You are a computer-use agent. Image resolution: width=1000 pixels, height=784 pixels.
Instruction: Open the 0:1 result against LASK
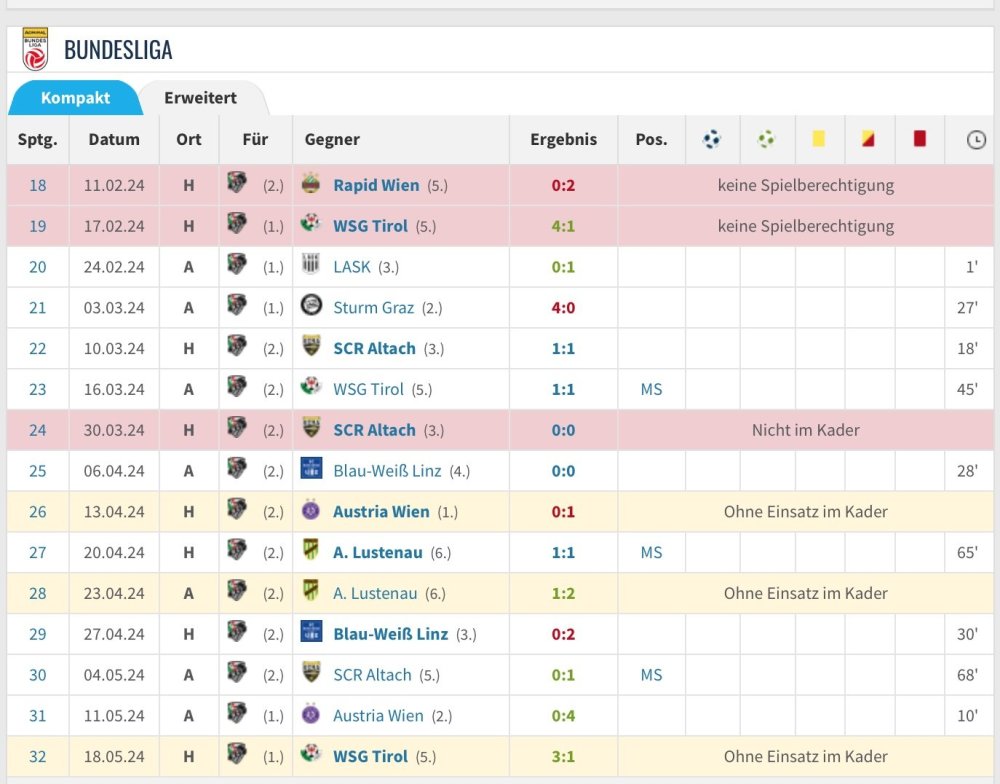[563, 267]
